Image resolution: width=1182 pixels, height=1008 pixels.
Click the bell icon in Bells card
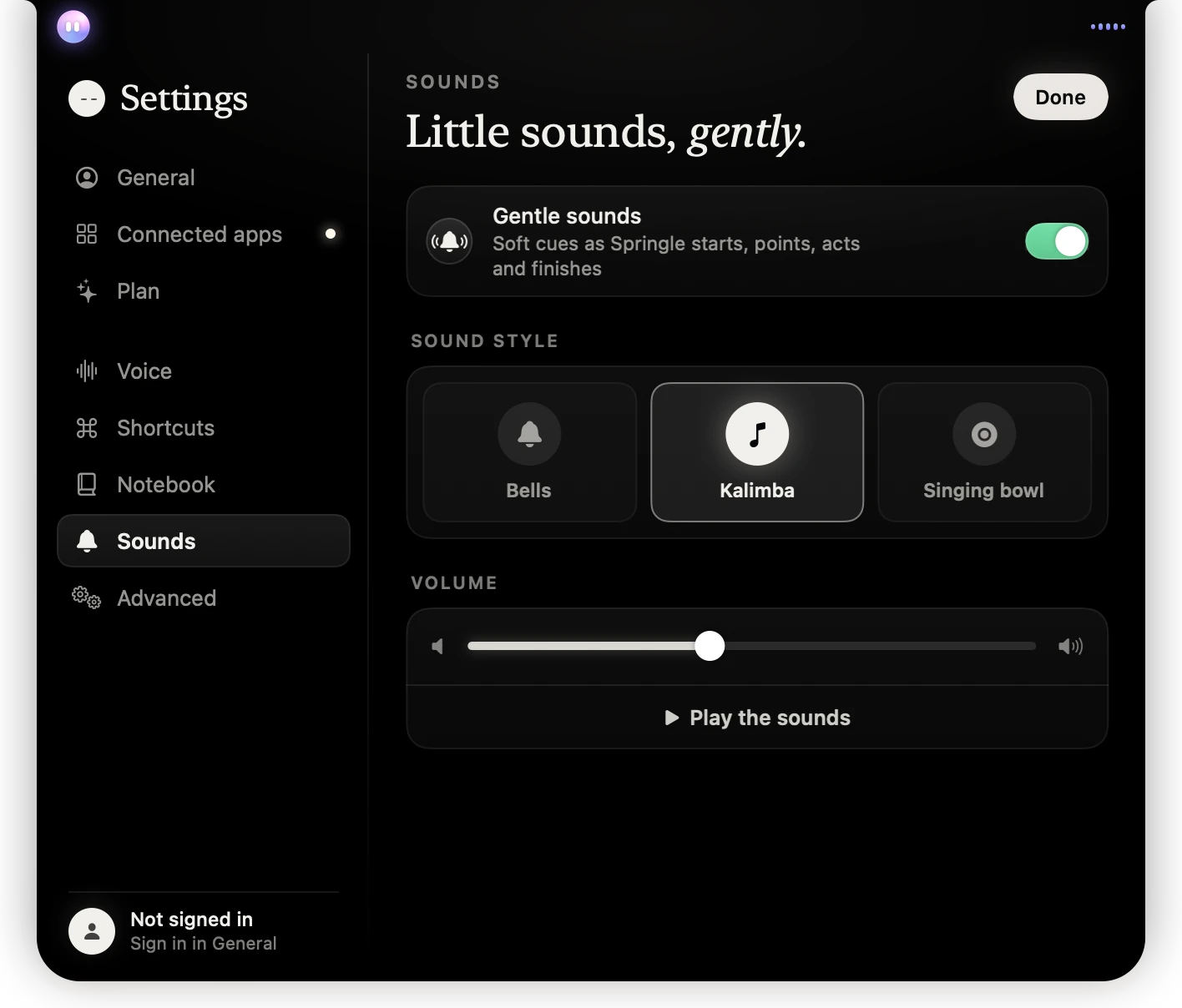pos(529,434)
